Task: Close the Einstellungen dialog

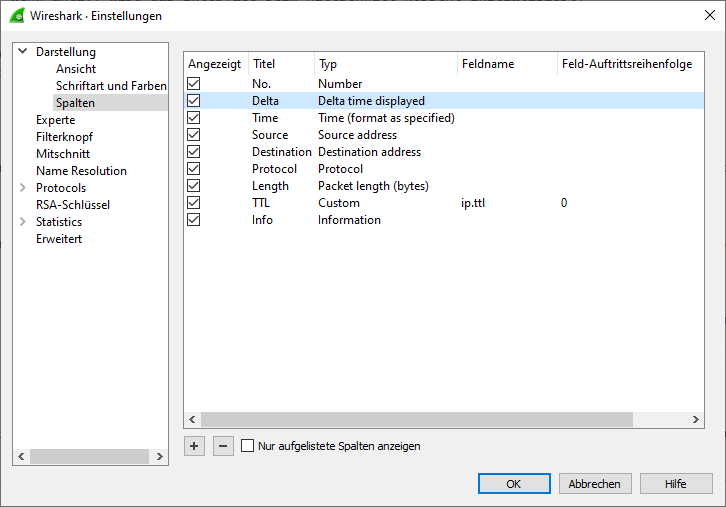Action: point(709,15)
